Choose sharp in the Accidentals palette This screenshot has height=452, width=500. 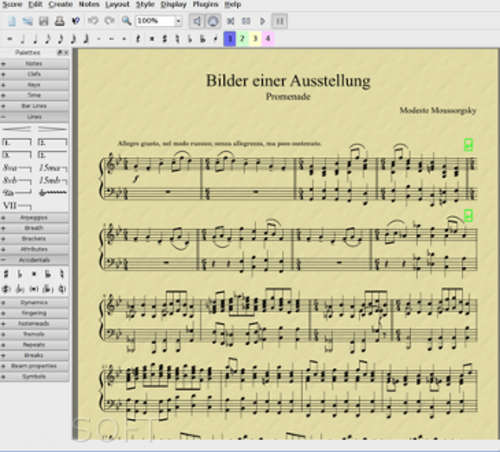[x=6, y=274]
